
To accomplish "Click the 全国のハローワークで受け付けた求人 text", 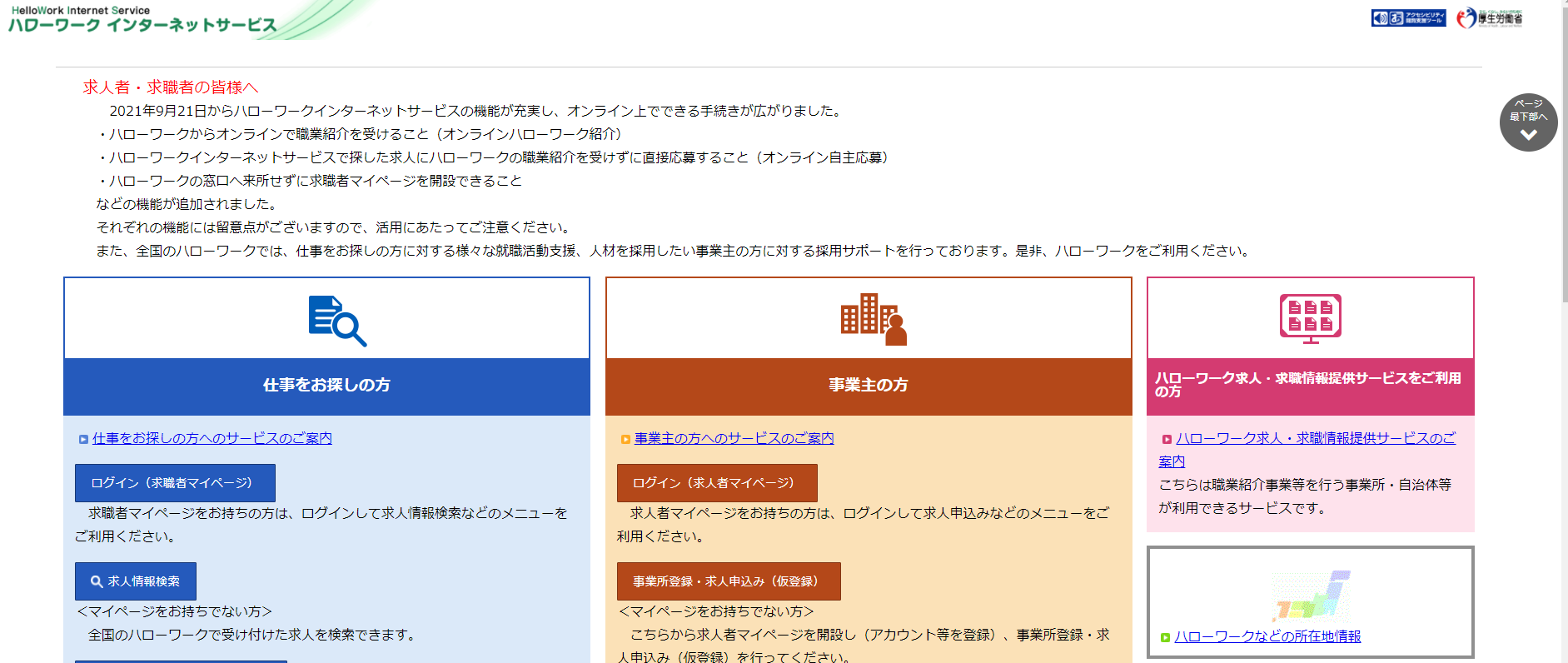I will (251, 635).
